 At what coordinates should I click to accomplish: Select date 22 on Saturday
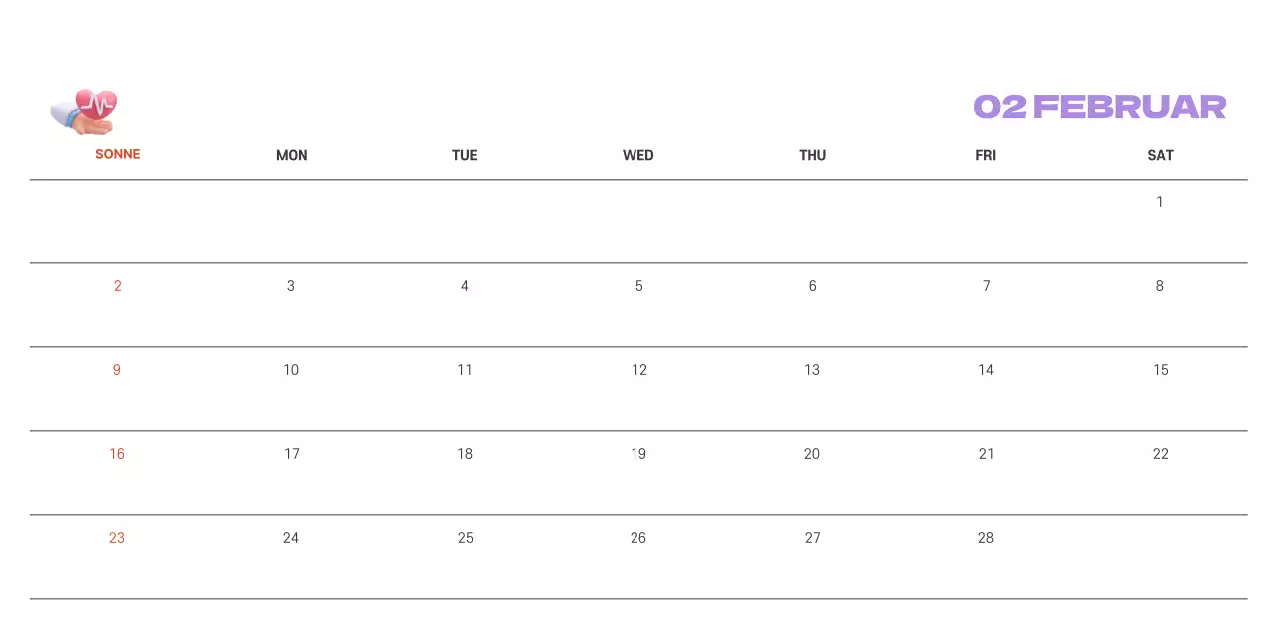tap(1160, 454)
